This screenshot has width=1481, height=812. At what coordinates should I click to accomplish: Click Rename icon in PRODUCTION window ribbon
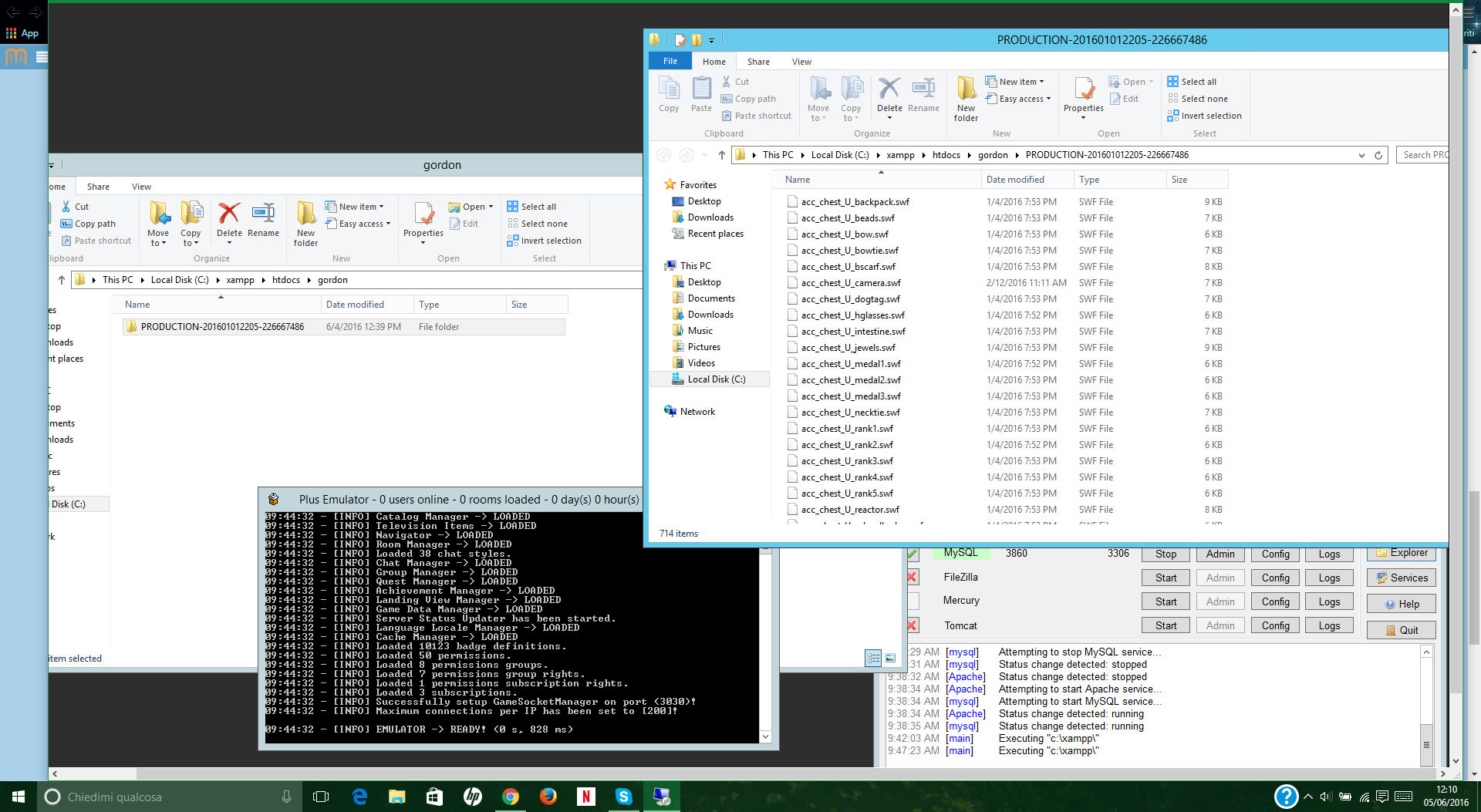(923, 94)
